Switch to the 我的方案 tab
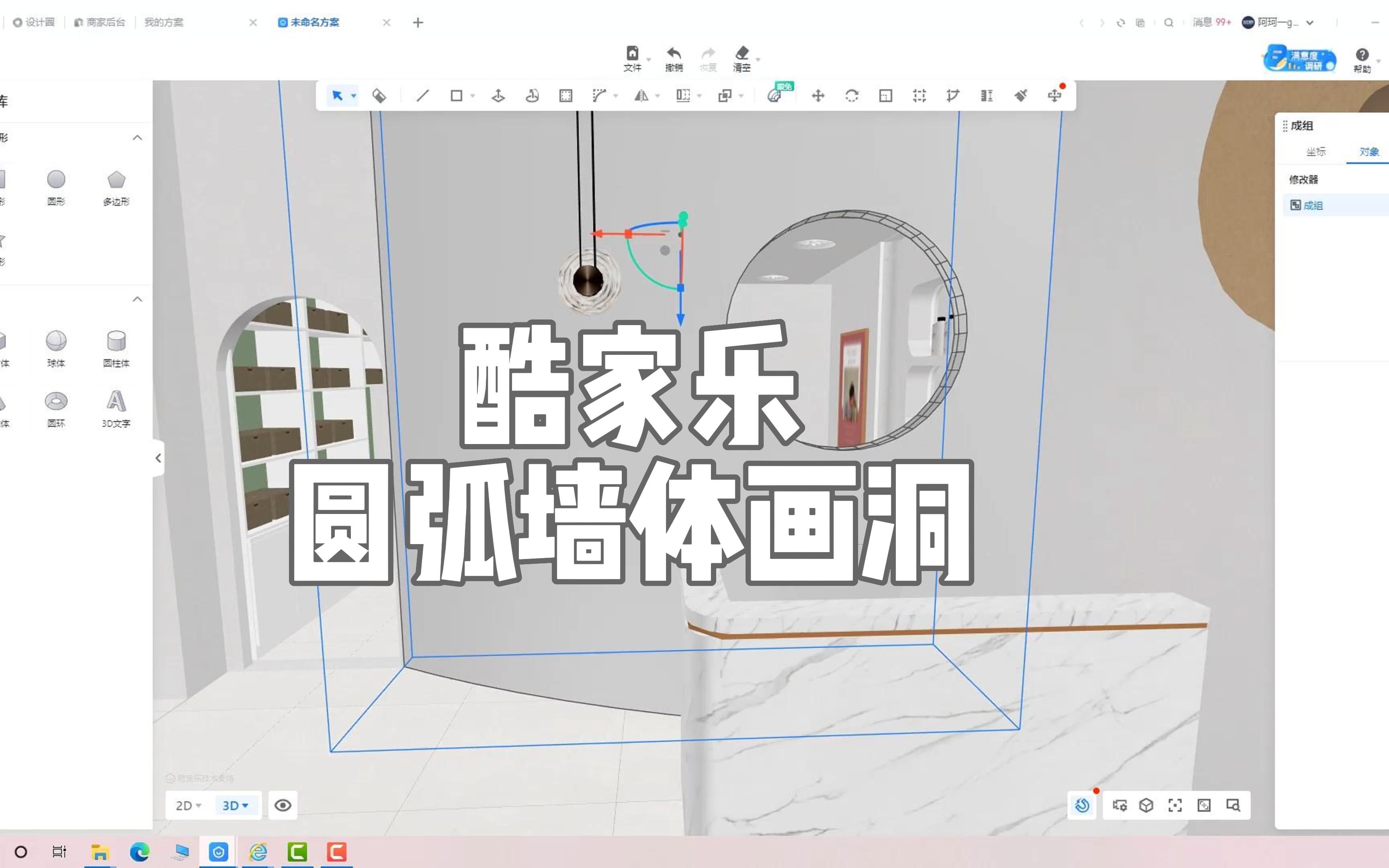1389x868 pixels. pyautogui.click(x=164, y=23)
